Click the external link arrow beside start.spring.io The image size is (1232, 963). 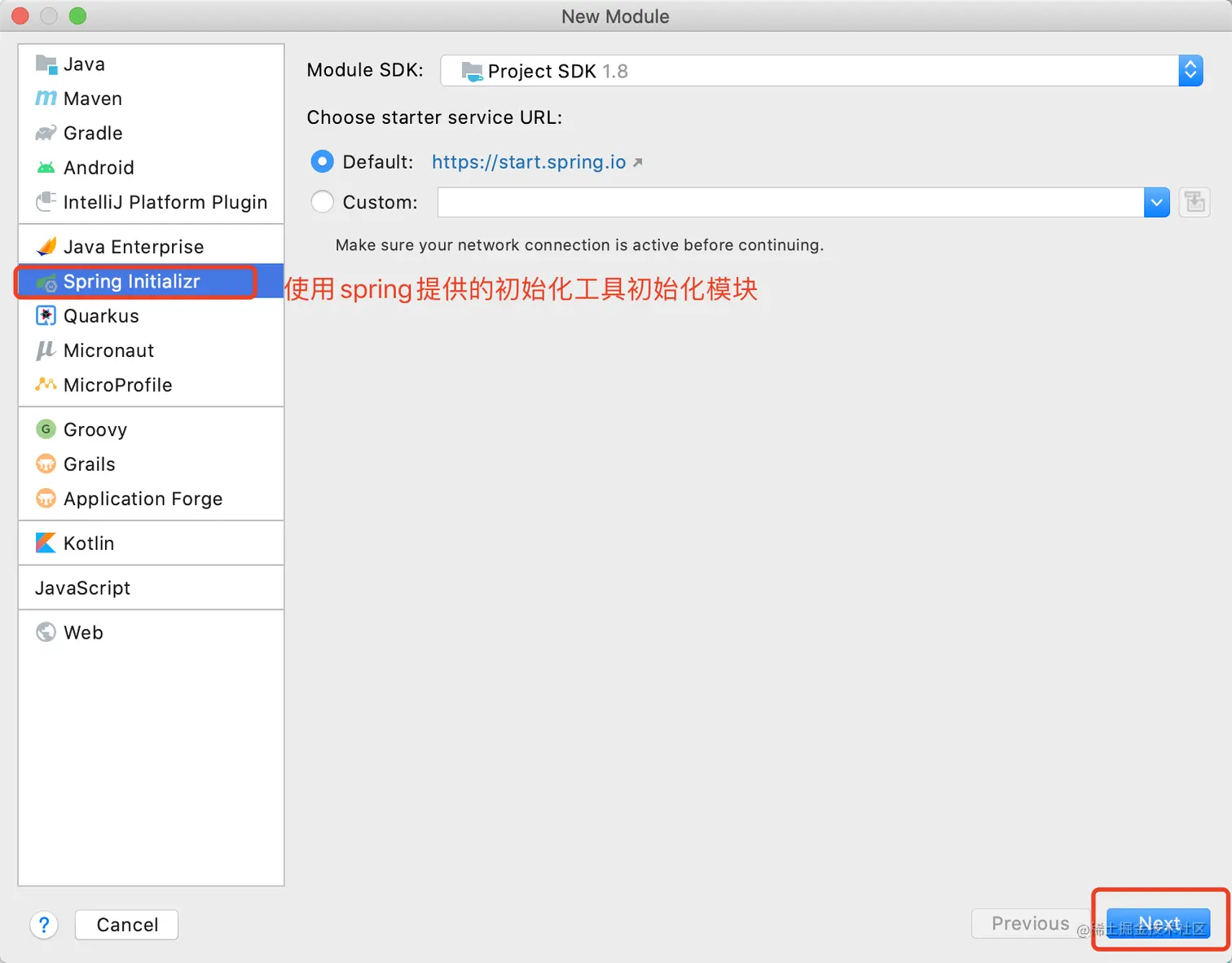[638, 162]
